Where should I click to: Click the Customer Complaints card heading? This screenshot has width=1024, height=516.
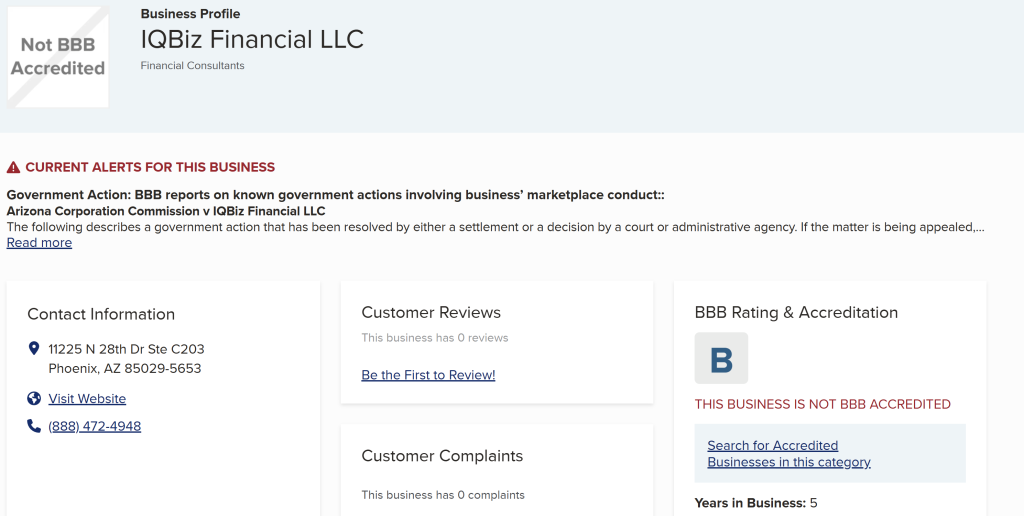click(442, 456)
